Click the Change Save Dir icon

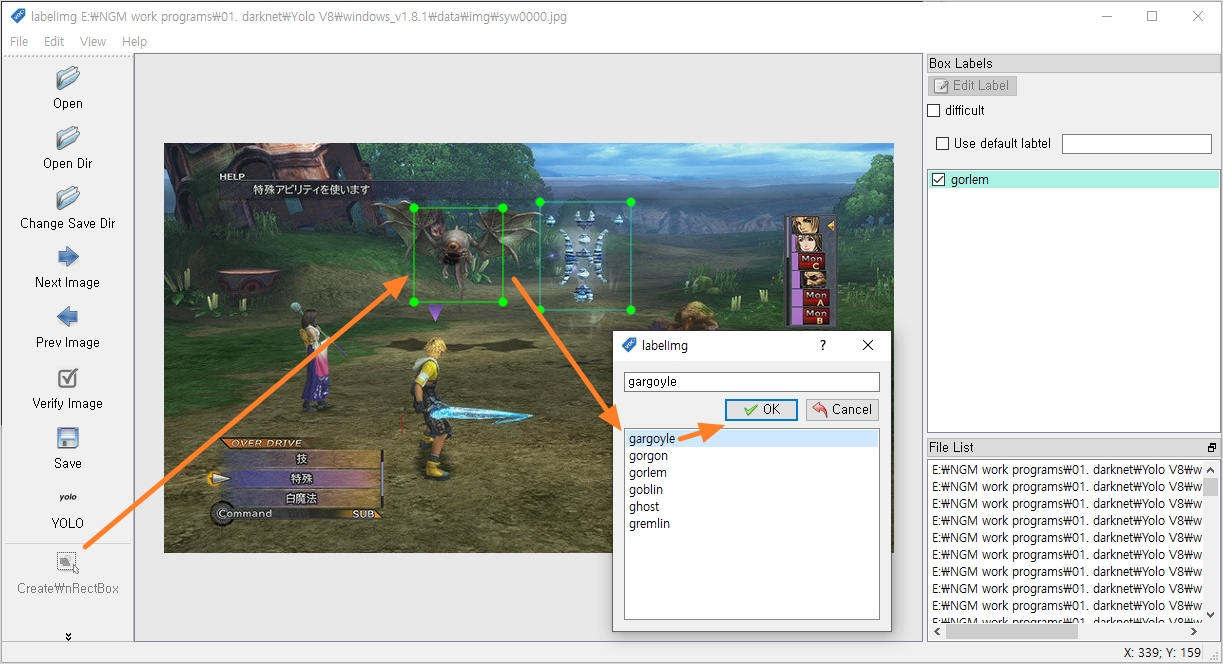[68, 198]
